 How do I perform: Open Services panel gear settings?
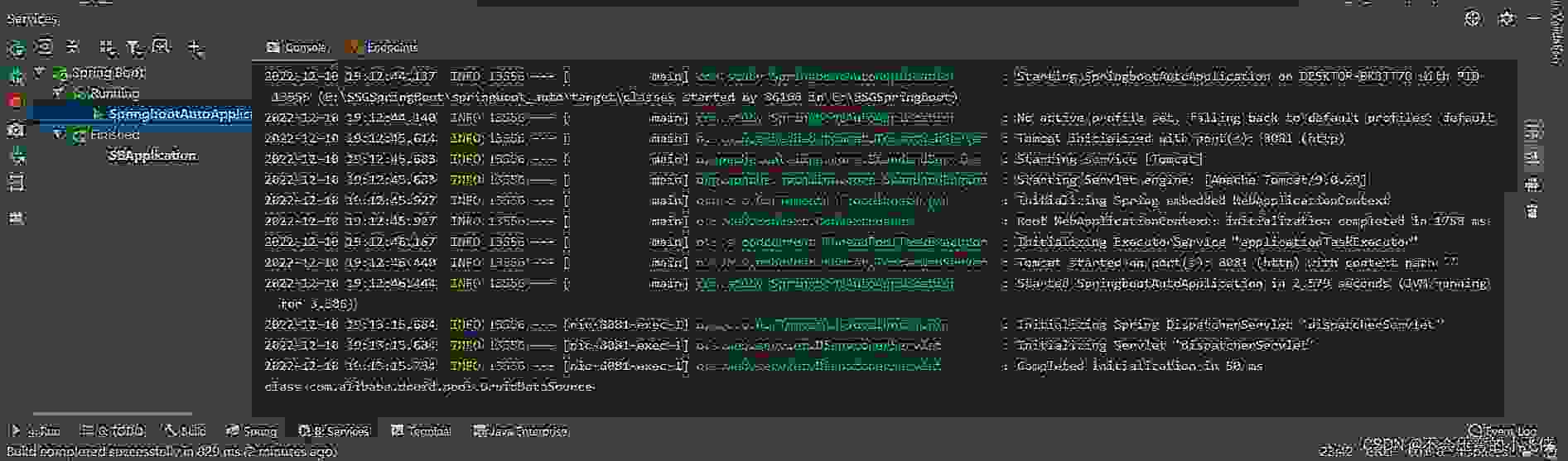[1507, 18]
